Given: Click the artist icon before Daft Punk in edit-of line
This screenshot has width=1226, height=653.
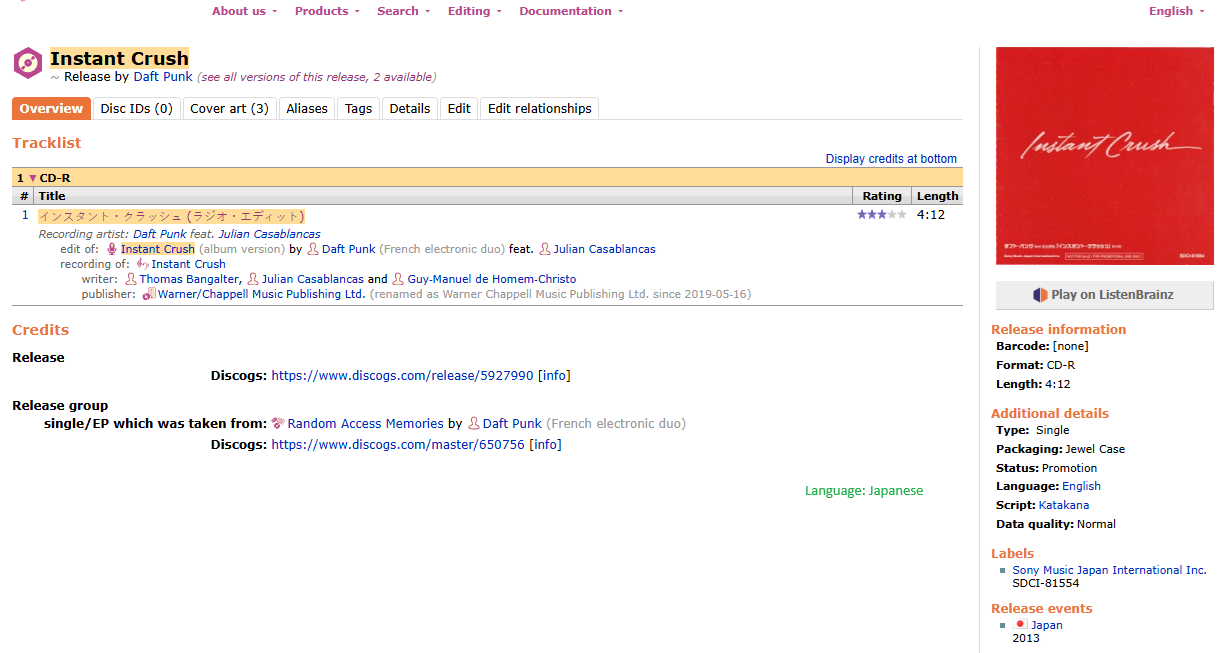Looking at the screenshot, I should [313, 249].
